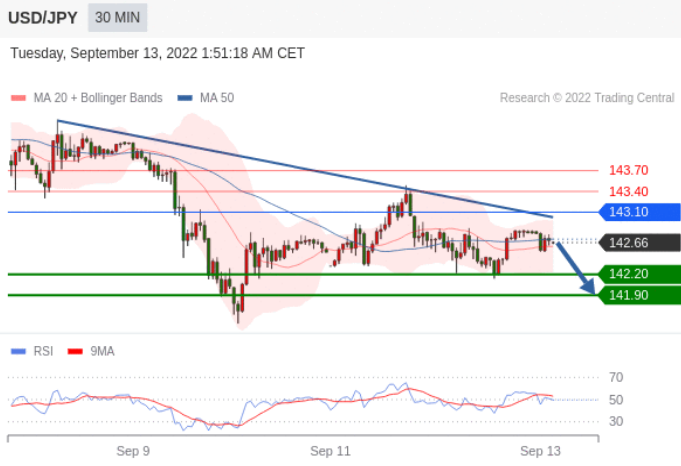Click the Sep 13 date axis label
The height and width of the screenshot is (466, 681).
click(540, 451)
